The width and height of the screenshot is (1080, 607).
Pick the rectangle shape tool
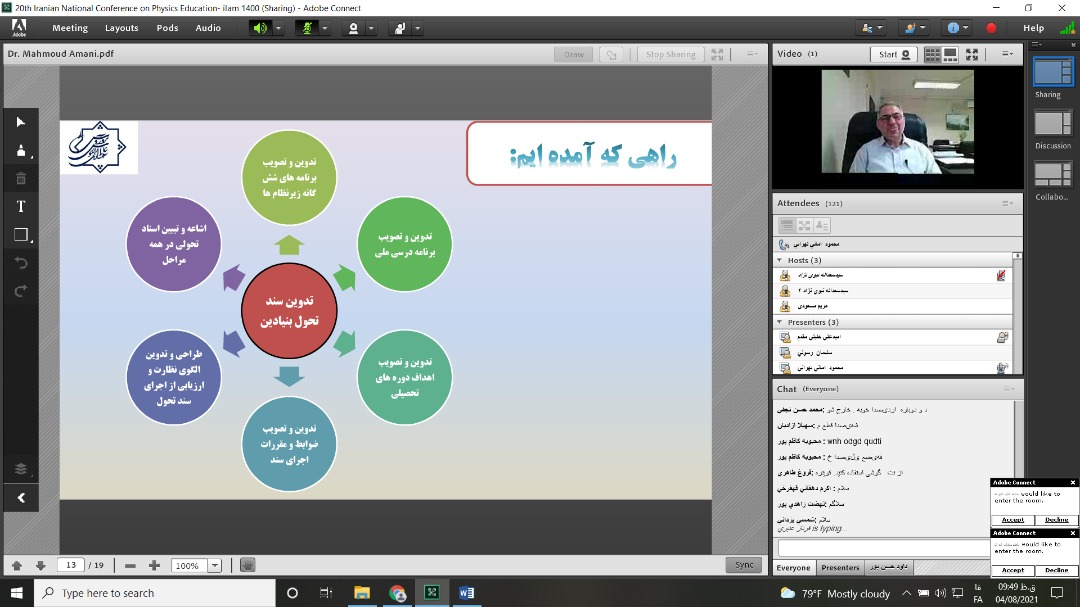tap(21, 236)
